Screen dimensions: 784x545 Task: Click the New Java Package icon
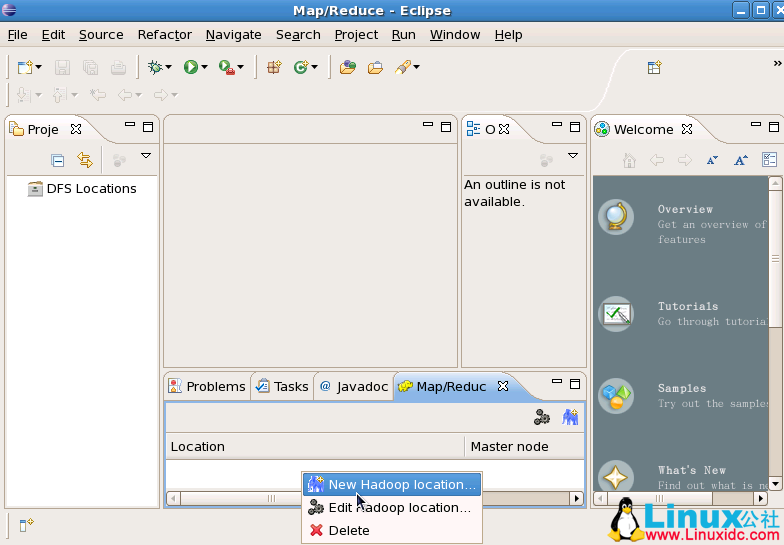pos(274,67)
